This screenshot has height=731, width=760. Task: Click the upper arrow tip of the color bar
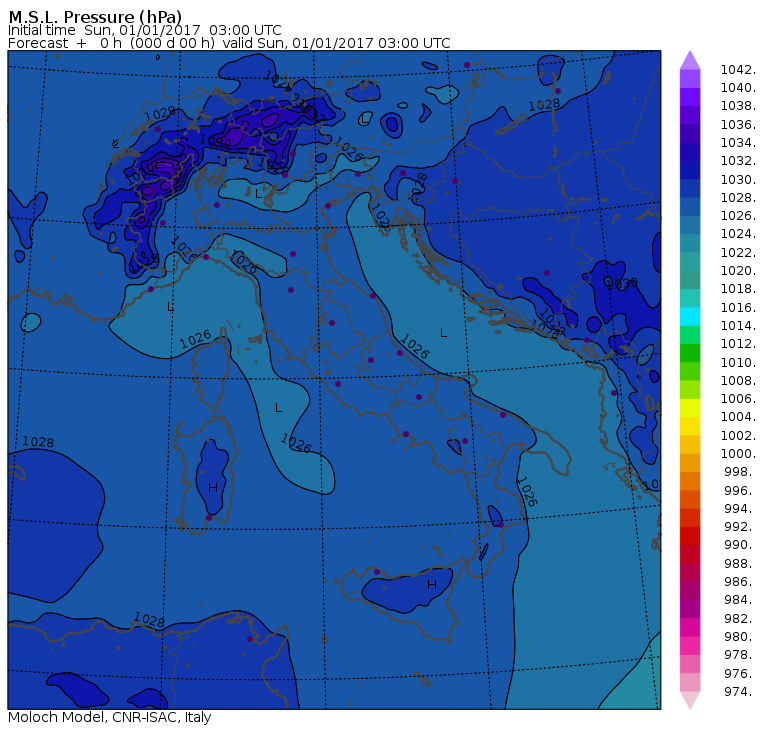(690, 59)
